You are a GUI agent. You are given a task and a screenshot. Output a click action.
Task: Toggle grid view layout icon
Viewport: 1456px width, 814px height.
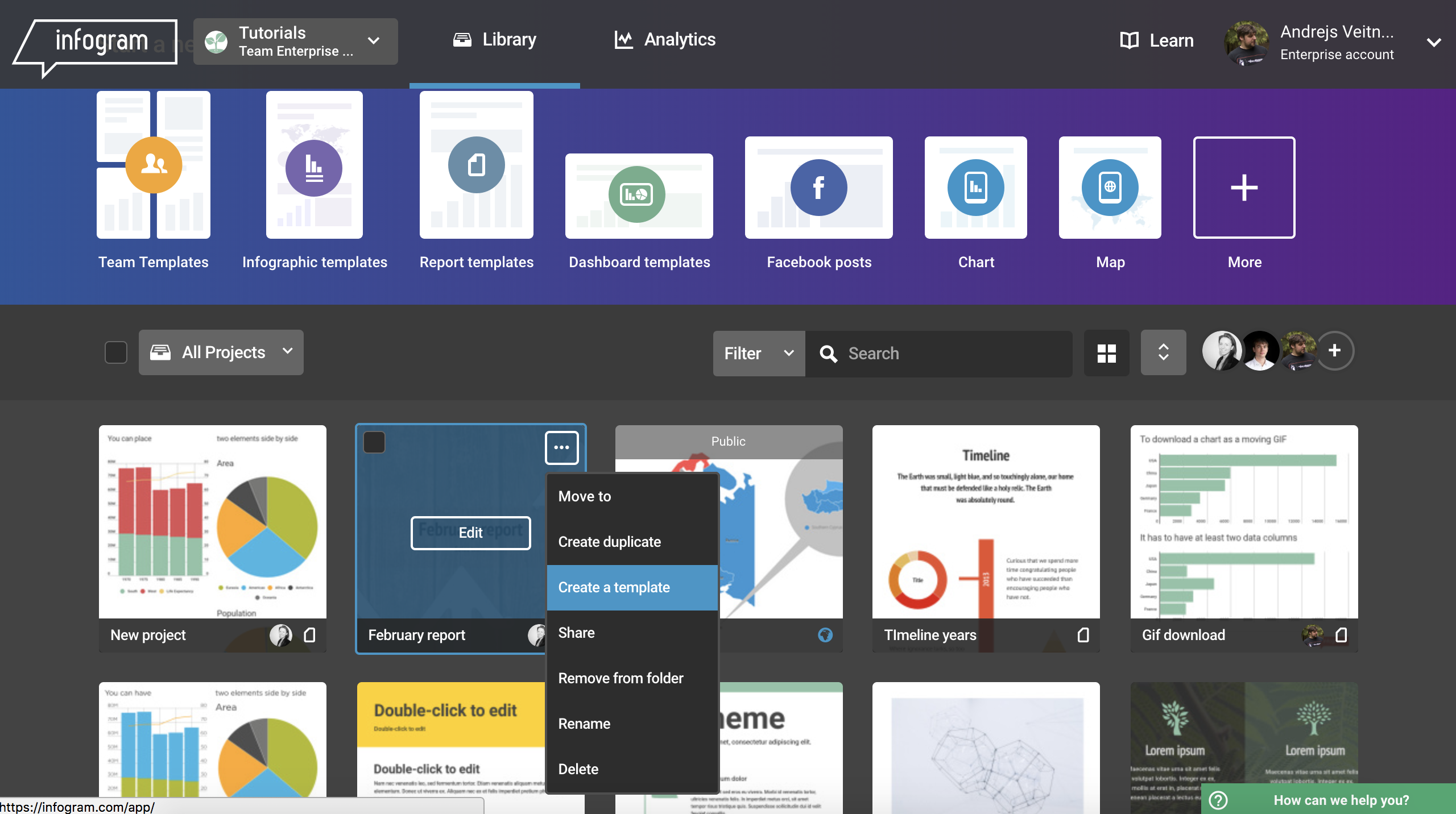point(1108,351)
